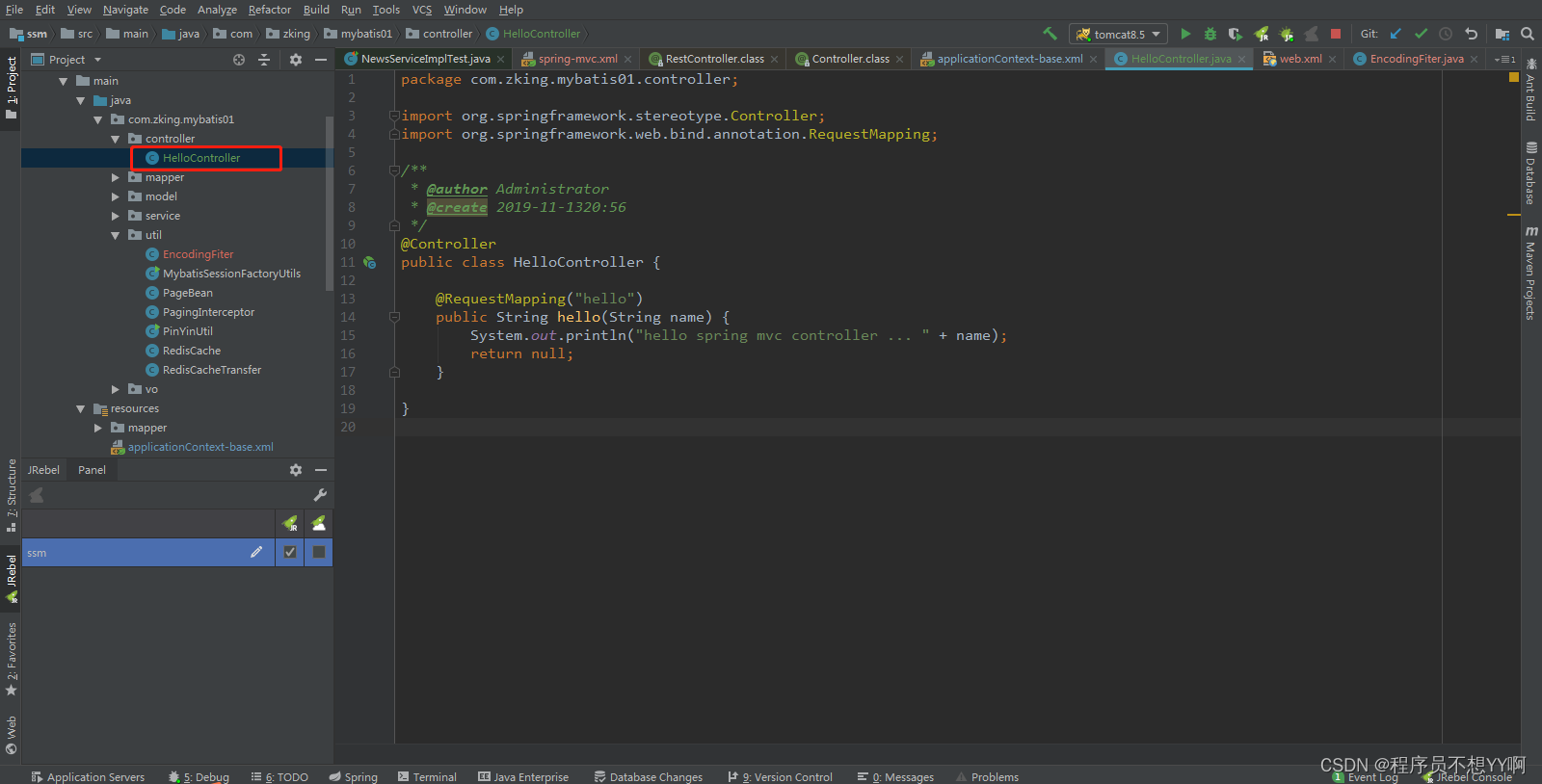This screenshot has width=1542, height=784.
Task: Open the File menu
Action: [x=14, y=10]
